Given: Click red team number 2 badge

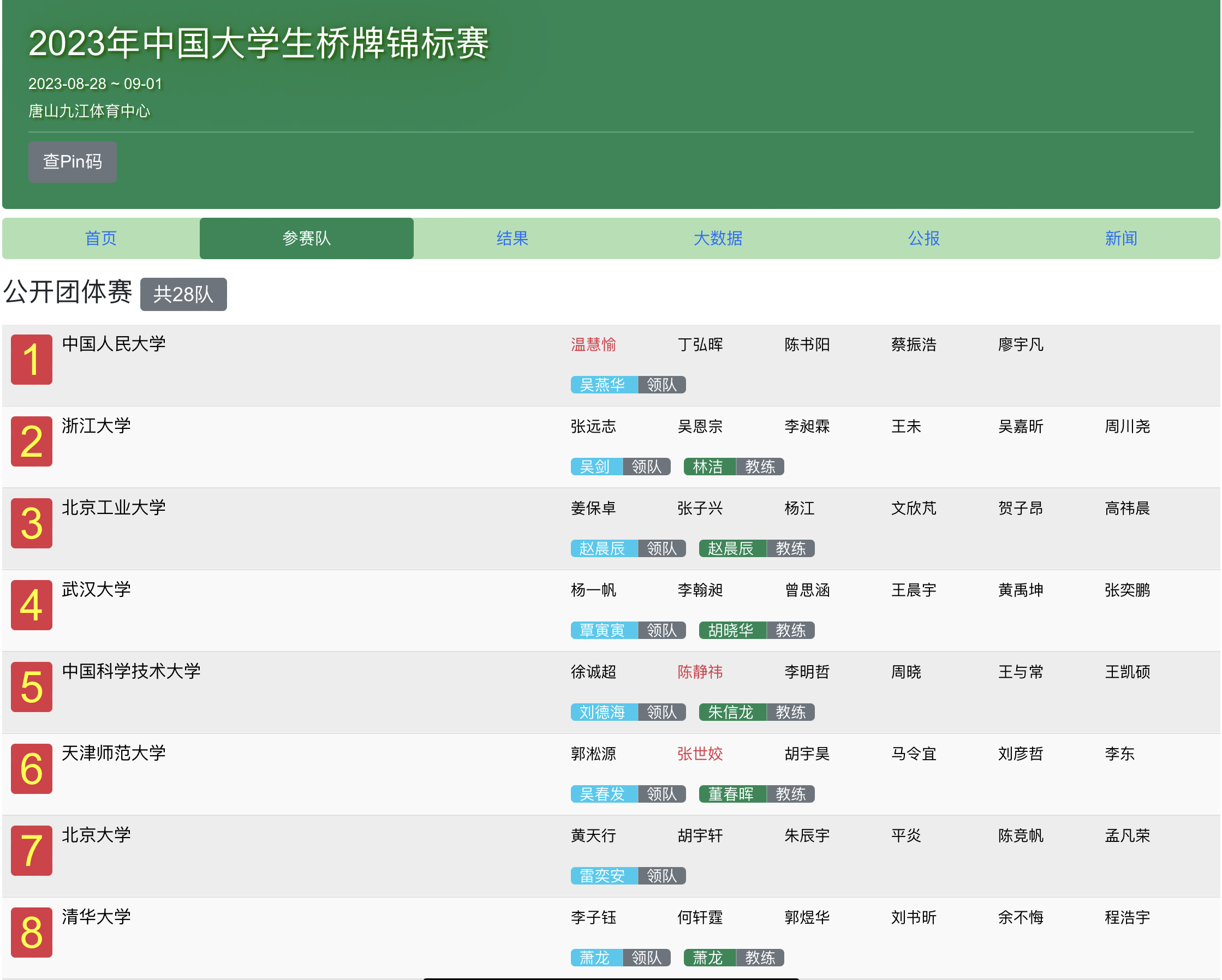Looking at the screenshot, I should tap(32, 441).
